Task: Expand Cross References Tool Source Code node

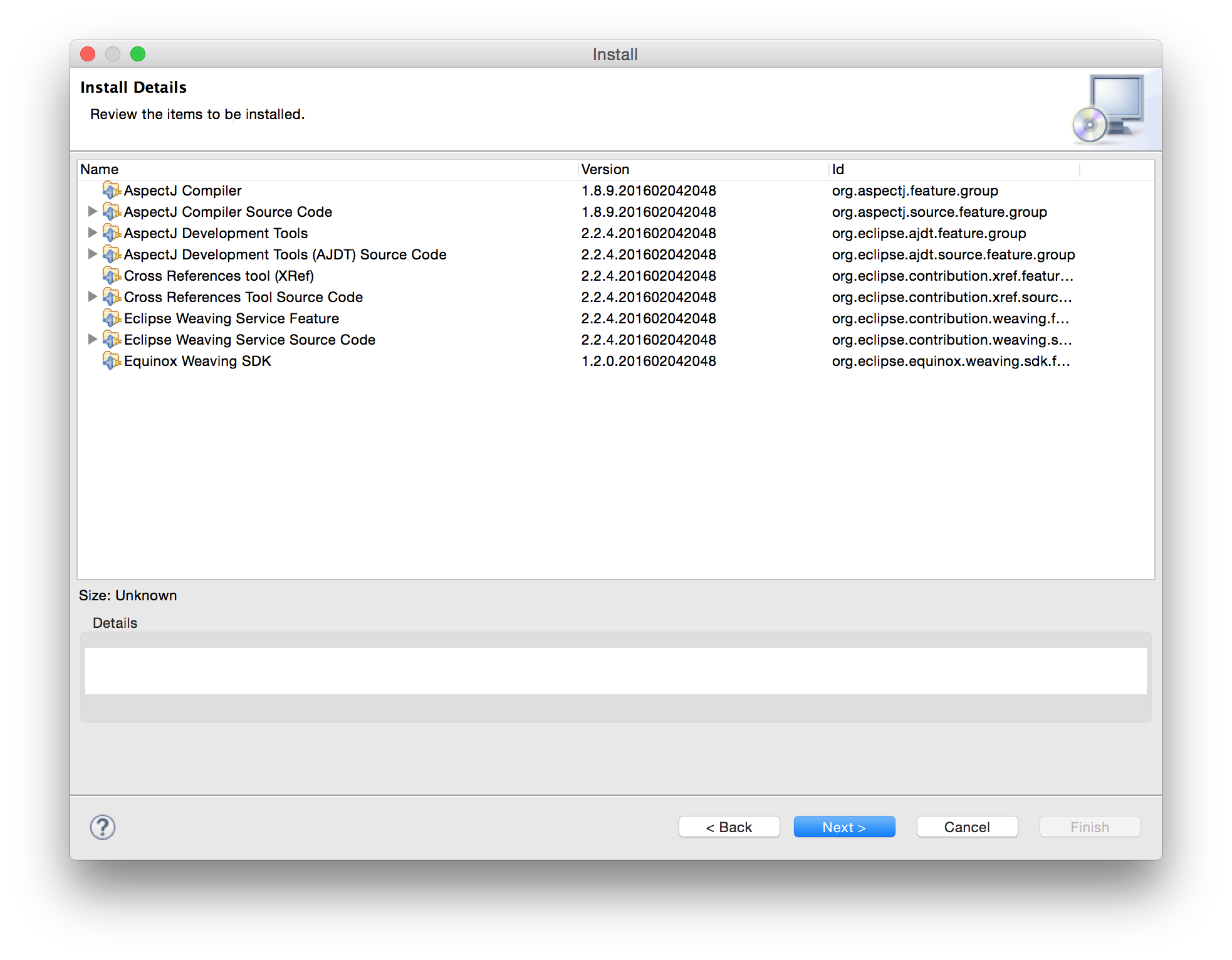Action: [92, 297]
